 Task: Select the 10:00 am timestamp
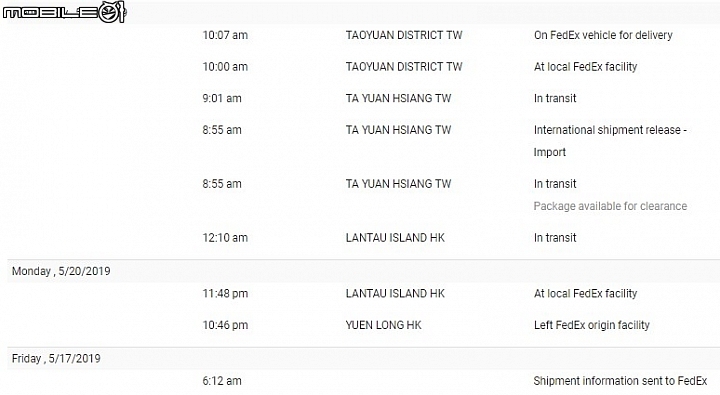pos(225,67)
